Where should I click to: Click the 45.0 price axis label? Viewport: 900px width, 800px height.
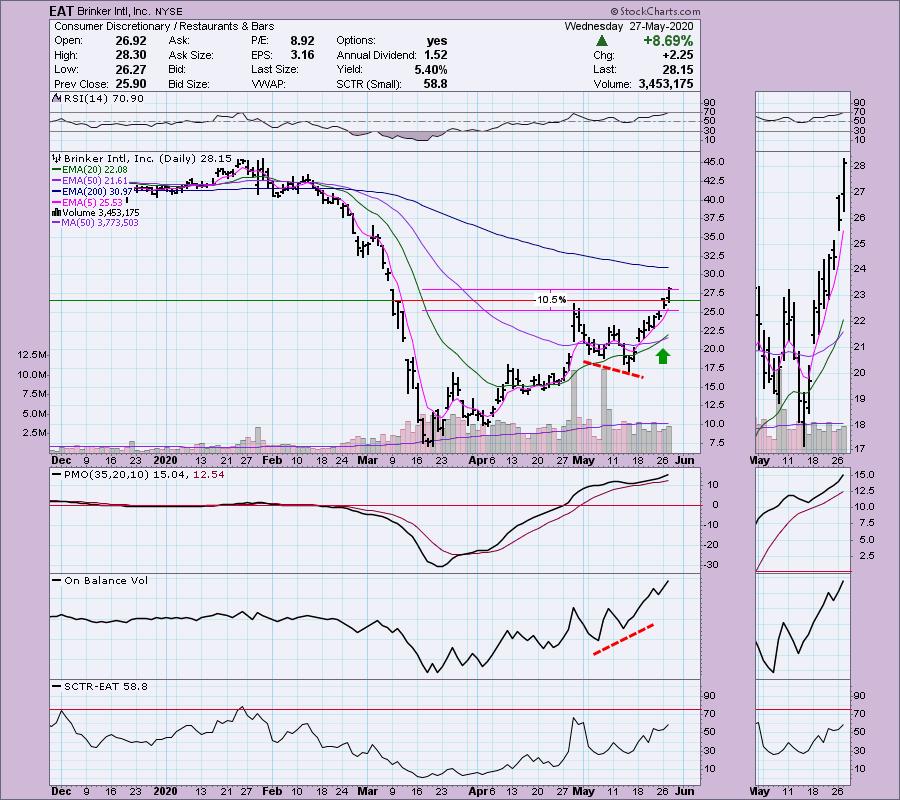714,162
